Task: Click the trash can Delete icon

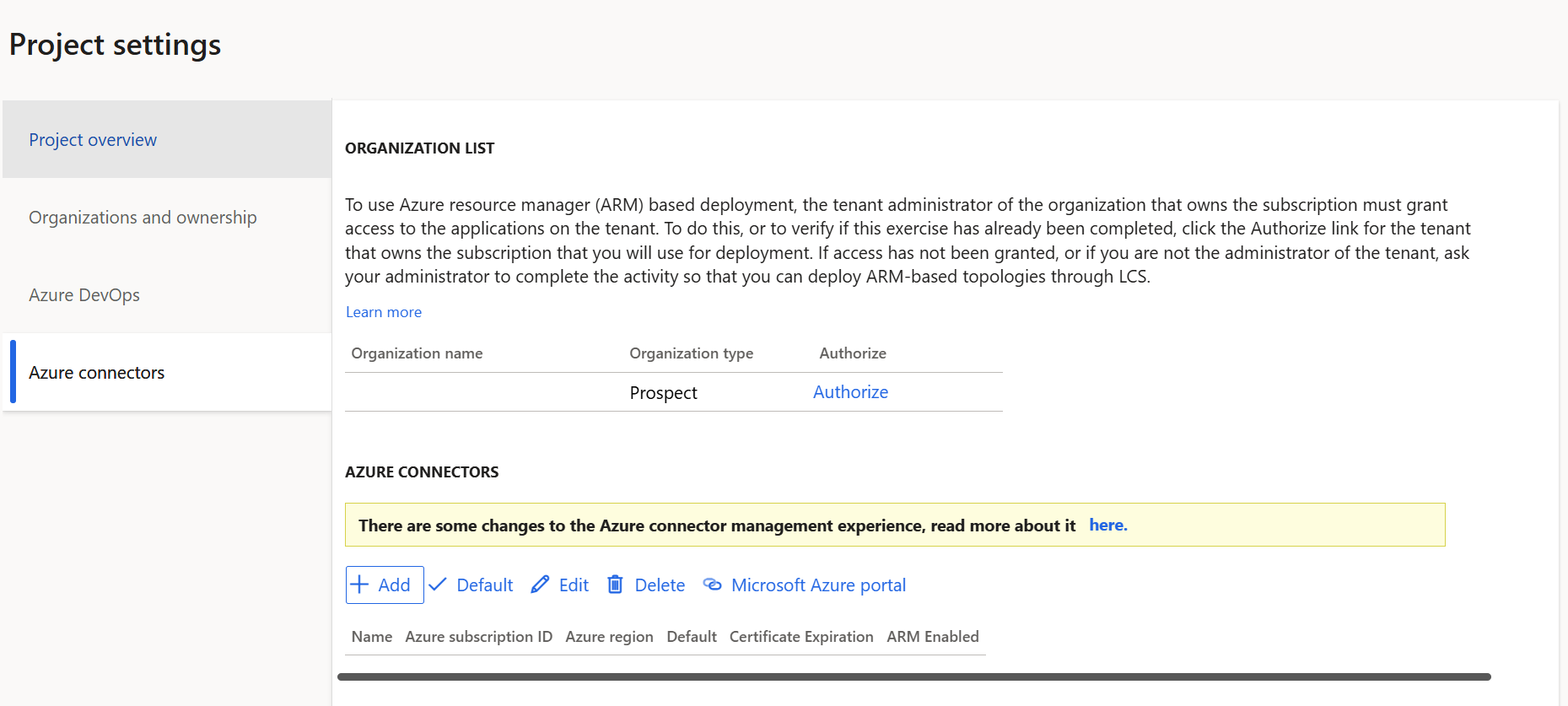Action: pyautogui.click(x=616, y=585)
